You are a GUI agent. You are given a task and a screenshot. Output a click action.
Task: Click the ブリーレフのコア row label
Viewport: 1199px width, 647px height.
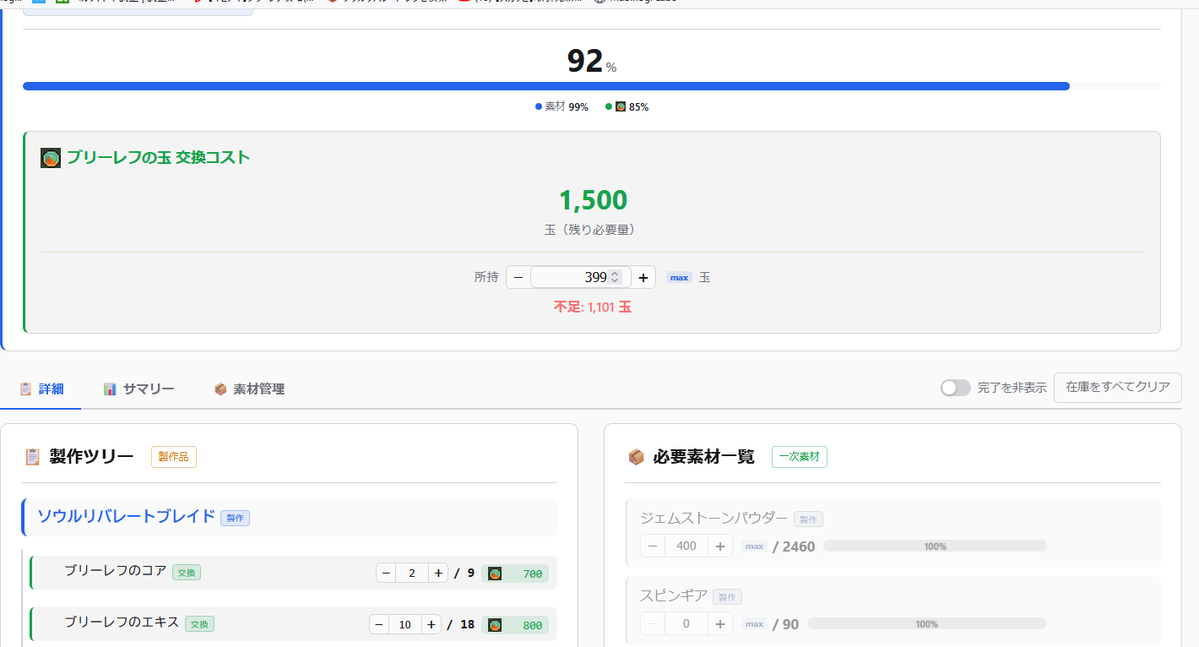point(115,571)
